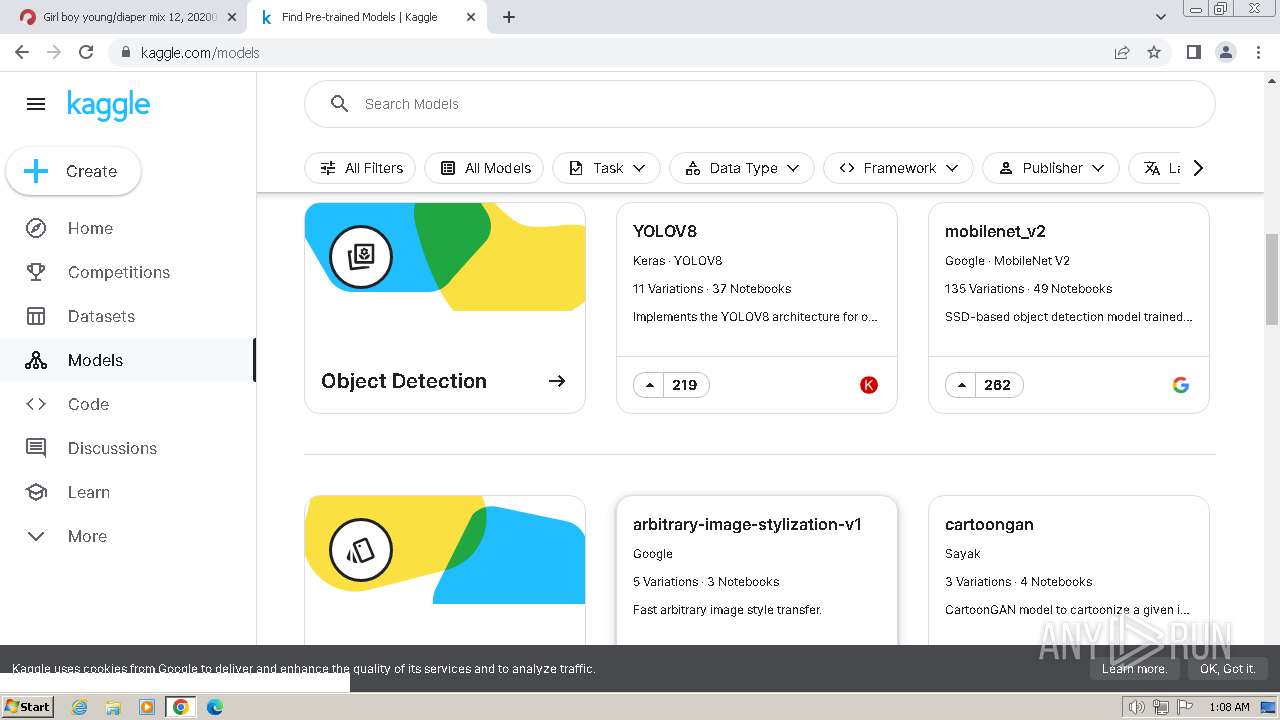The width and height of the screenshot is (1280, 720).
Task: Click the page vertical scrollbar thumb
Action: [x=1272, y=279]
